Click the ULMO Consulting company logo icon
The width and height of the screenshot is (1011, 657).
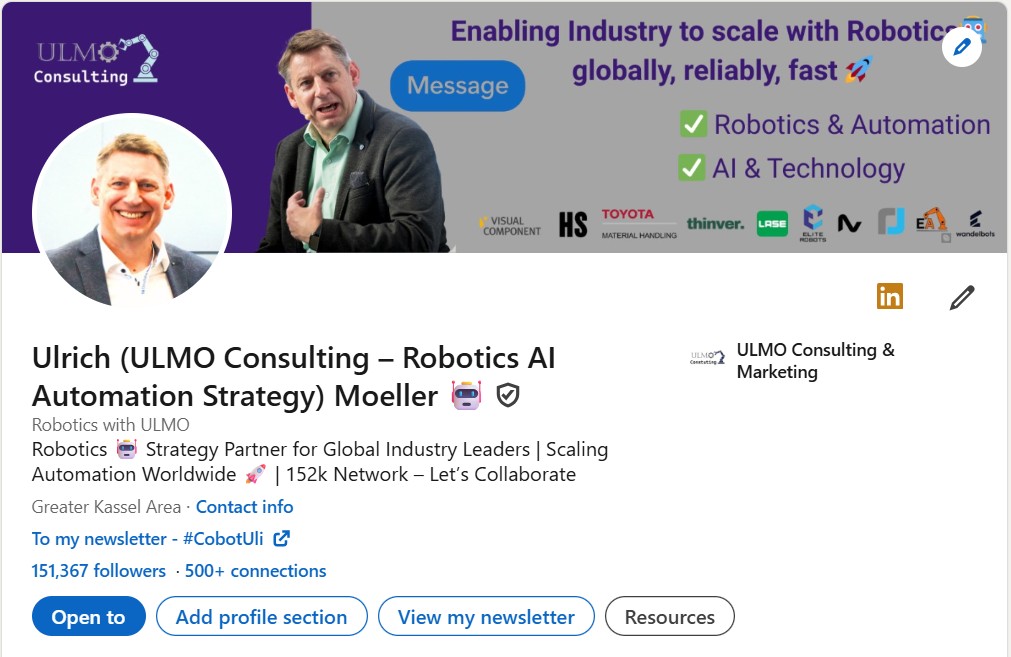[x=708, y=358]
